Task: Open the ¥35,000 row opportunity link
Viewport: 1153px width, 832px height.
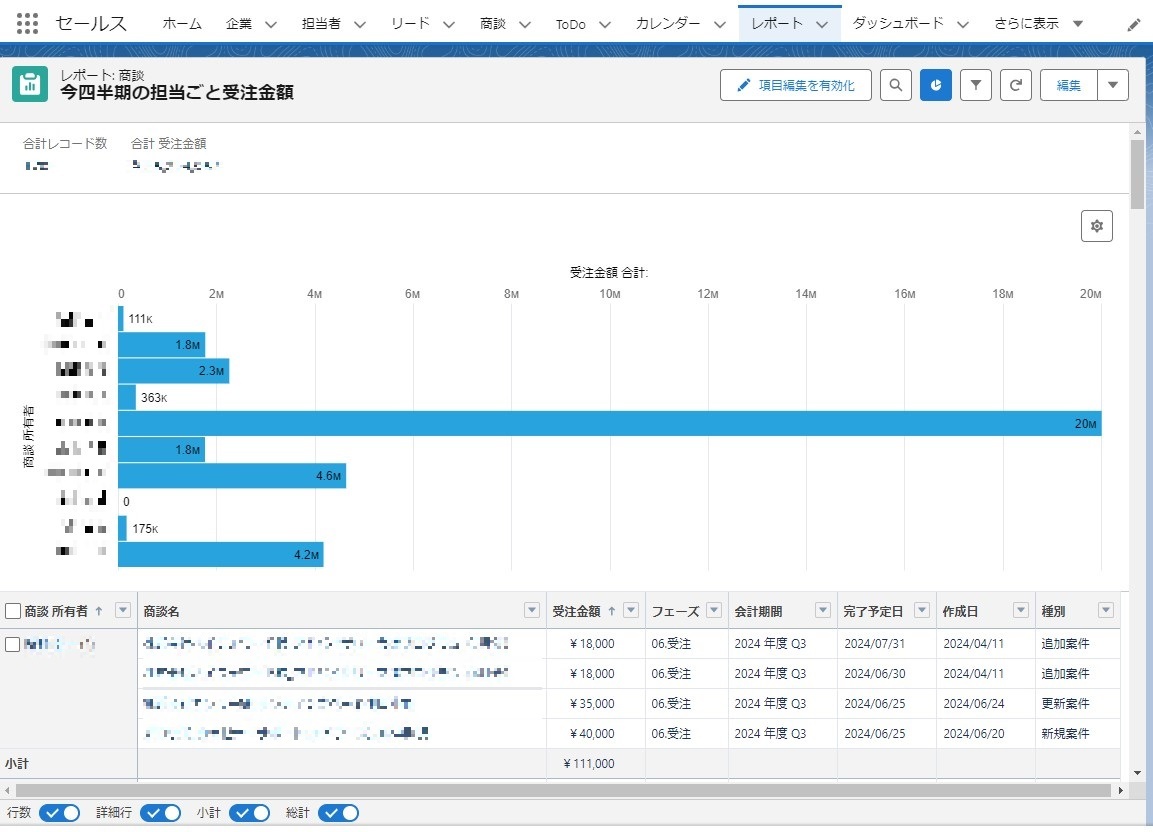Action: (277, 703)
